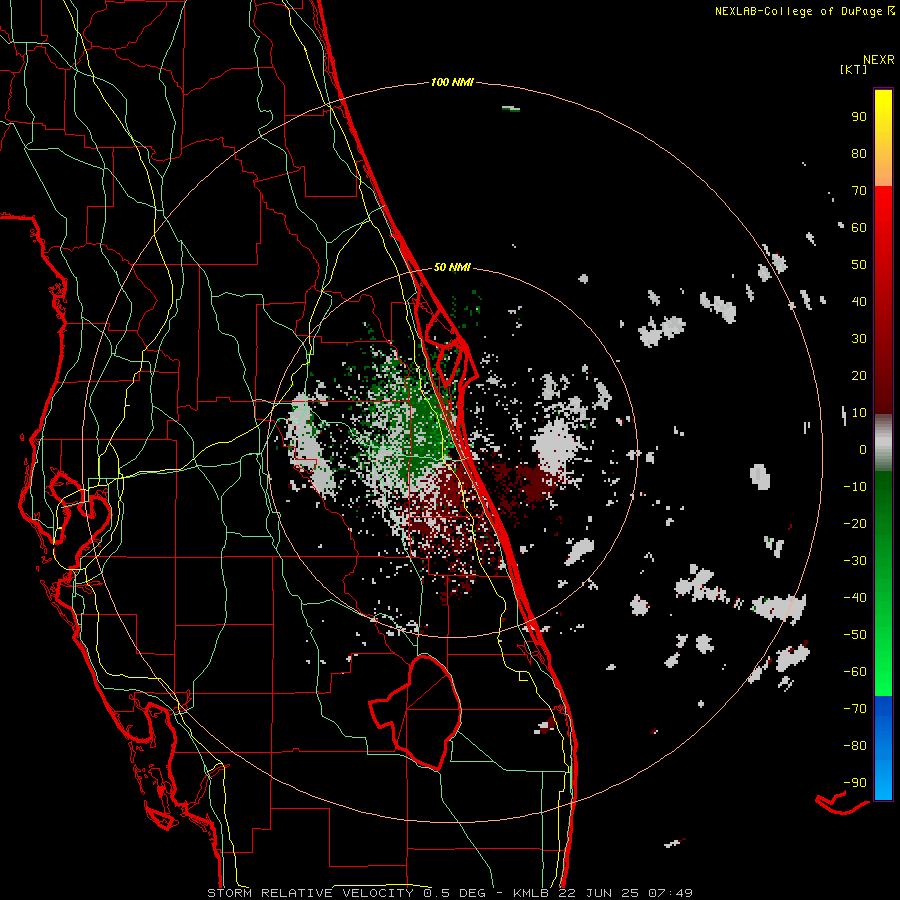Click the 0.5 DEG elevation text
Viewport: 900px width, 900px height.
point(455,893)
